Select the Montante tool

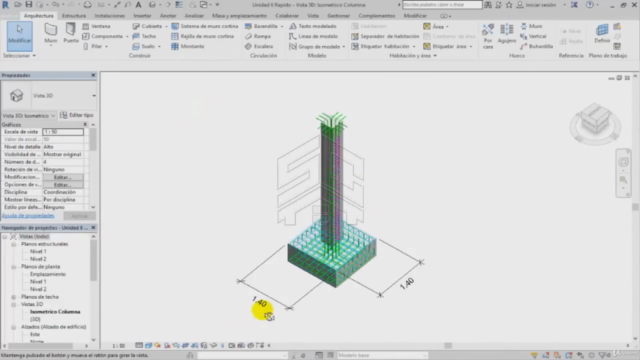[188, 47]
